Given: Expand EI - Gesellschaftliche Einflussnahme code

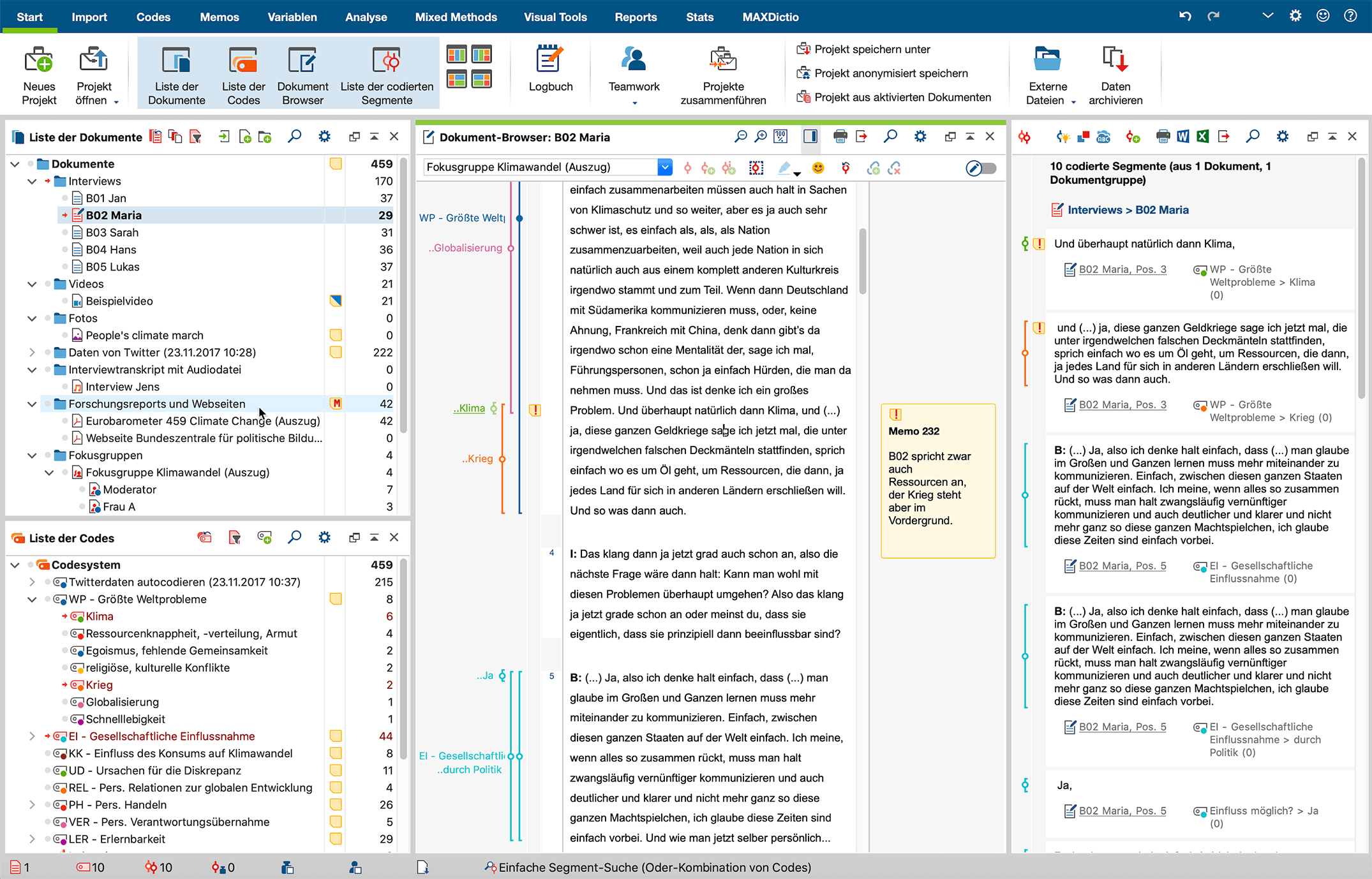Looking at the screenshot, I should tap(32, 737).
